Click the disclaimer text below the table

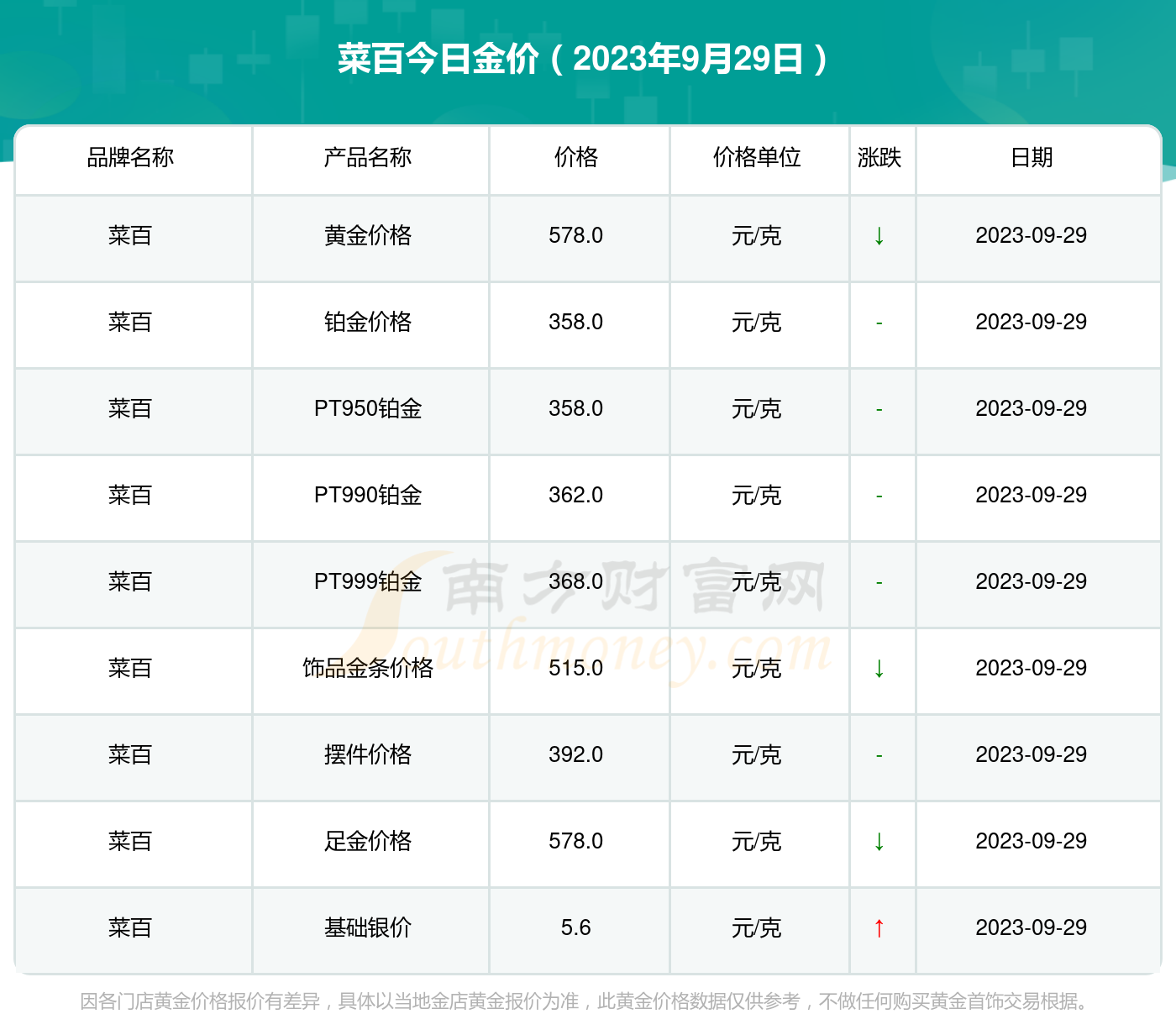click(x=586, y=1001)
